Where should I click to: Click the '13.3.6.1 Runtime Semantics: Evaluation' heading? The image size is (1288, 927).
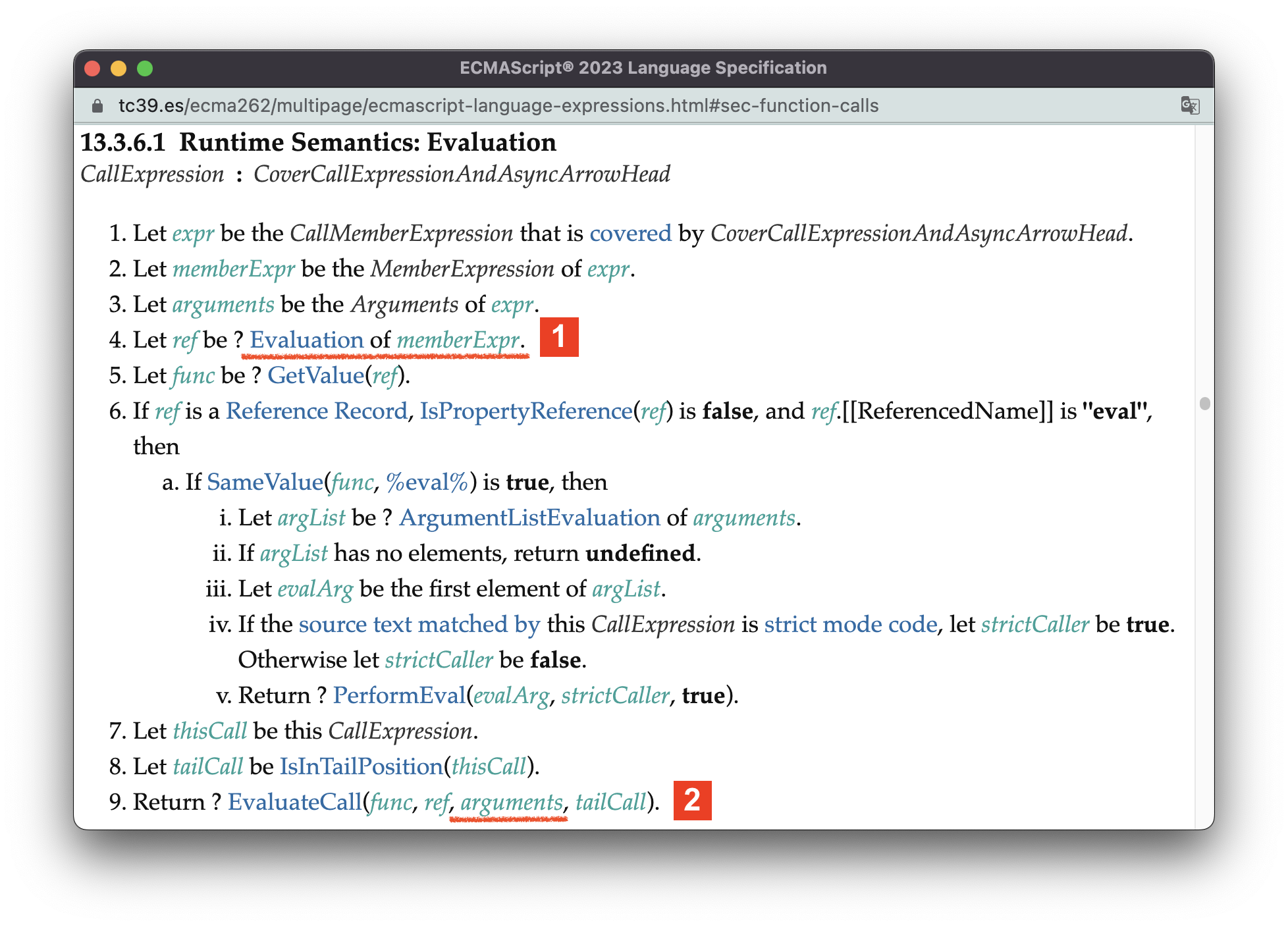coord(319,142)
